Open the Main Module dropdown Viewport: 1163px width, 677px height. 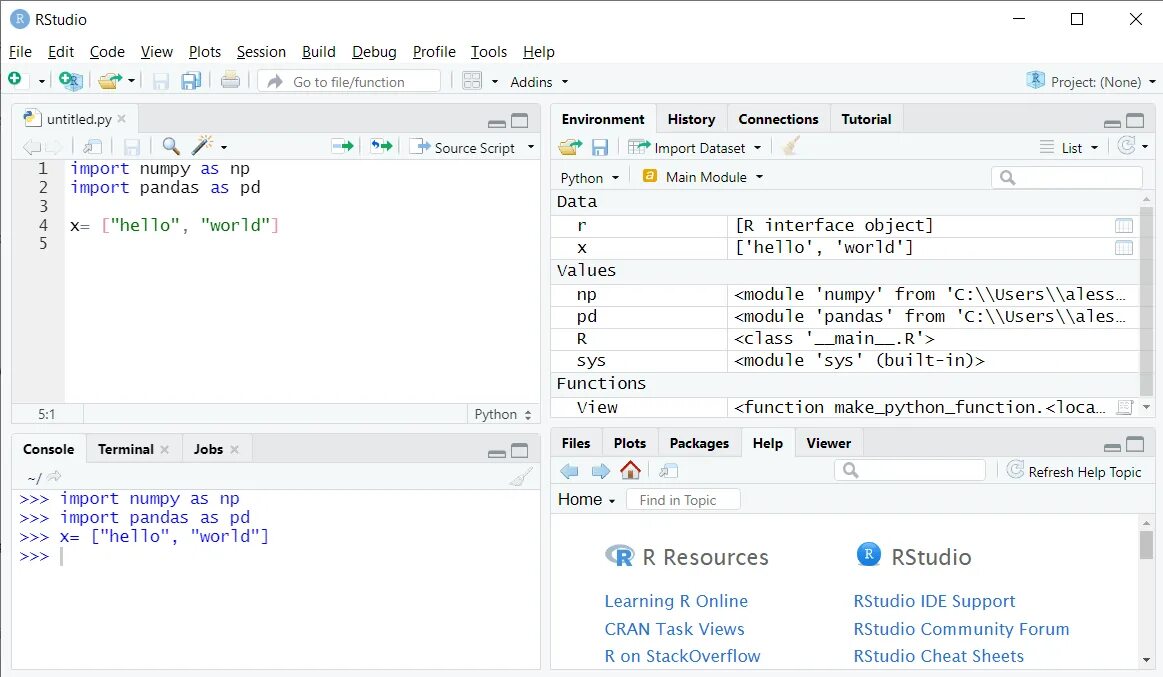pos(702,176)
